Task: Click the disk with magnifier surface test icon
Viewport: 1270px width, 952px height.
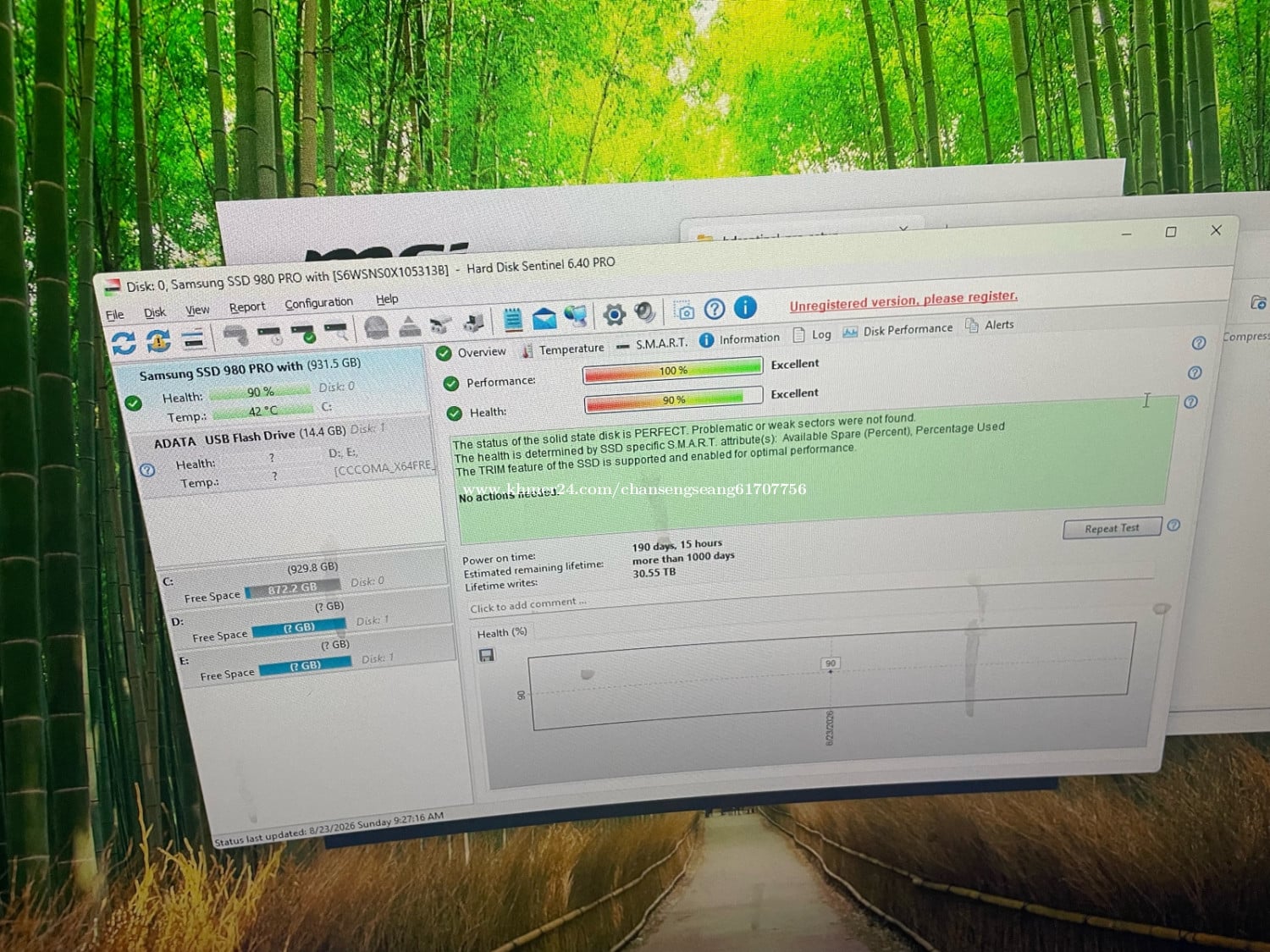Action: point(336,331)
